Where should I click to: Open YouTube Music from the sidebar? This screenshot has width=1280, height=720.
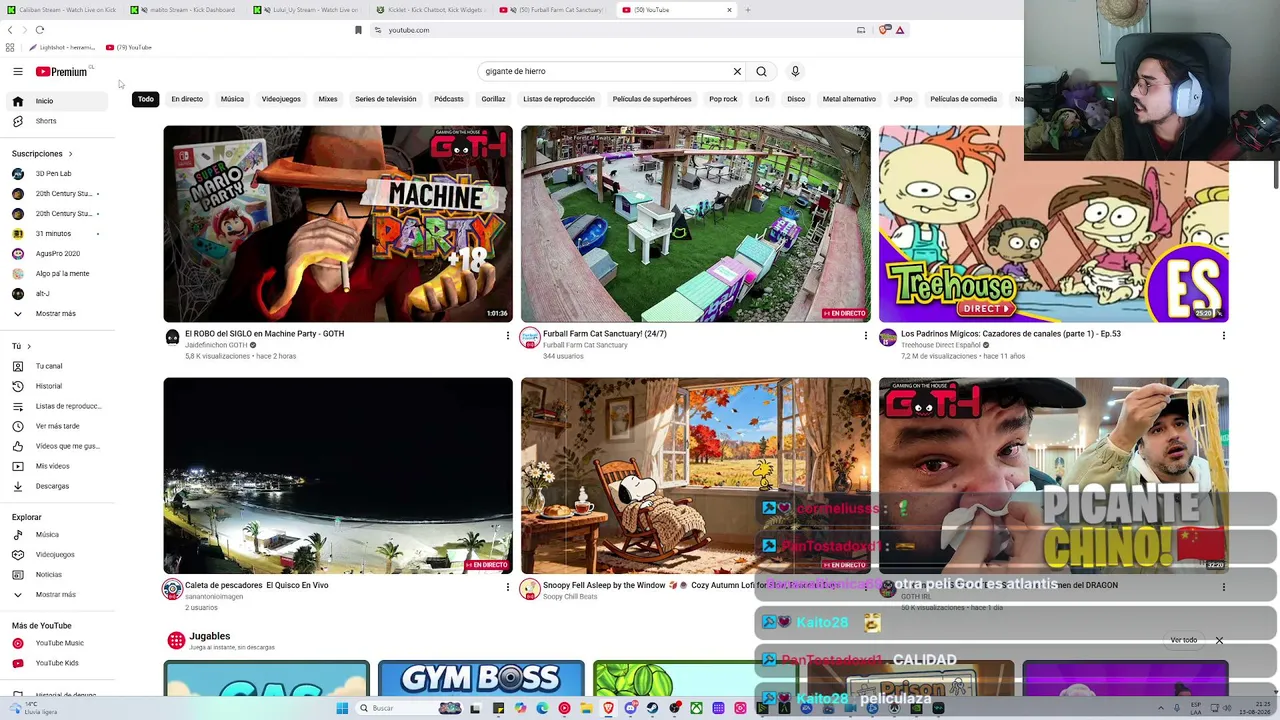[x=59, y=643]
